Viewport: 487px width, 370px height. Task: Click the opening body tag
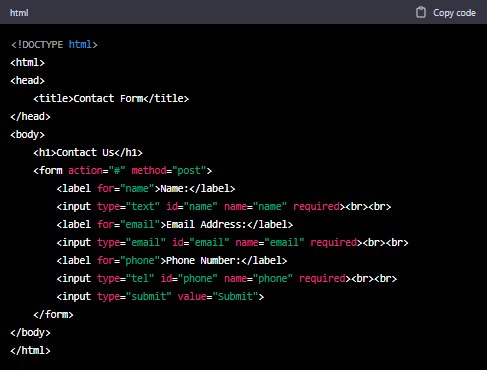click(27, 134)
